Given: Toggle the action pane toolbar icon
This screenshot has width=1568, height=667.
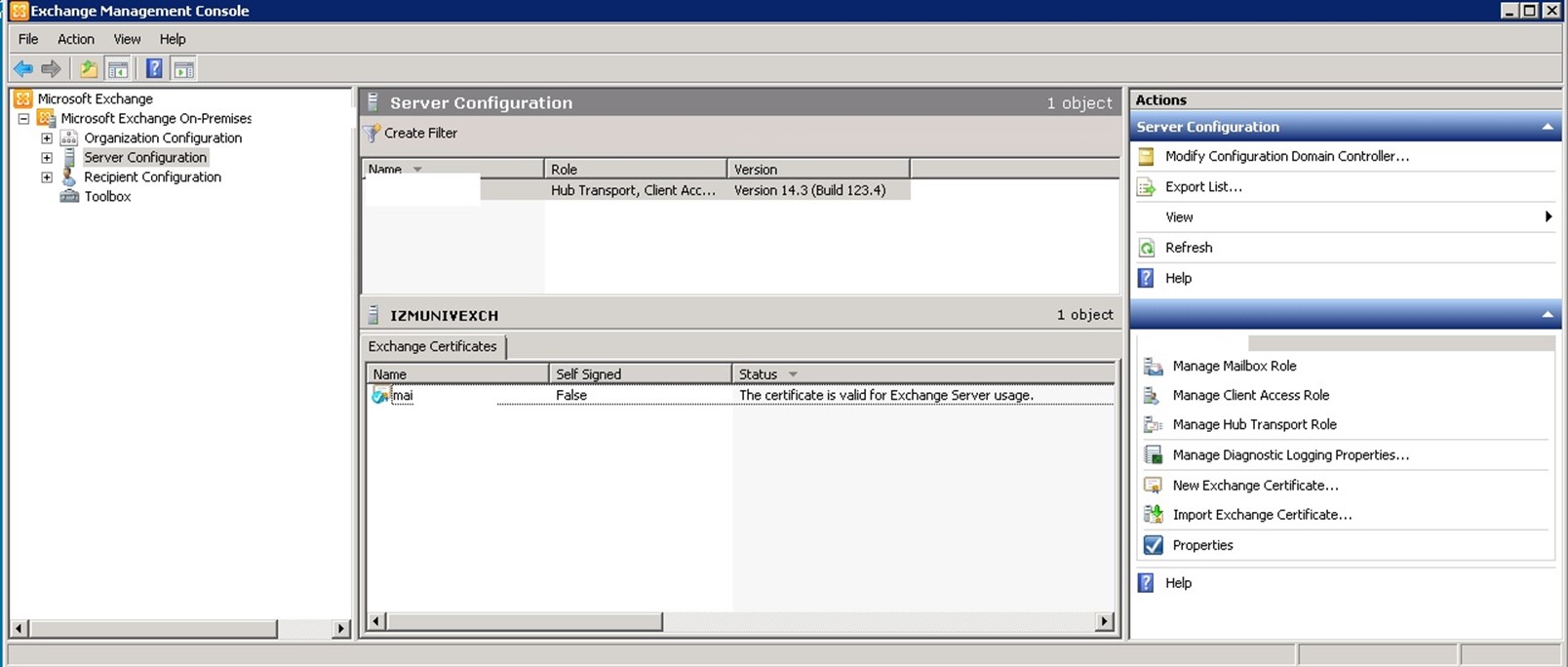Looking at the screenshot, I should pos(183,68).
